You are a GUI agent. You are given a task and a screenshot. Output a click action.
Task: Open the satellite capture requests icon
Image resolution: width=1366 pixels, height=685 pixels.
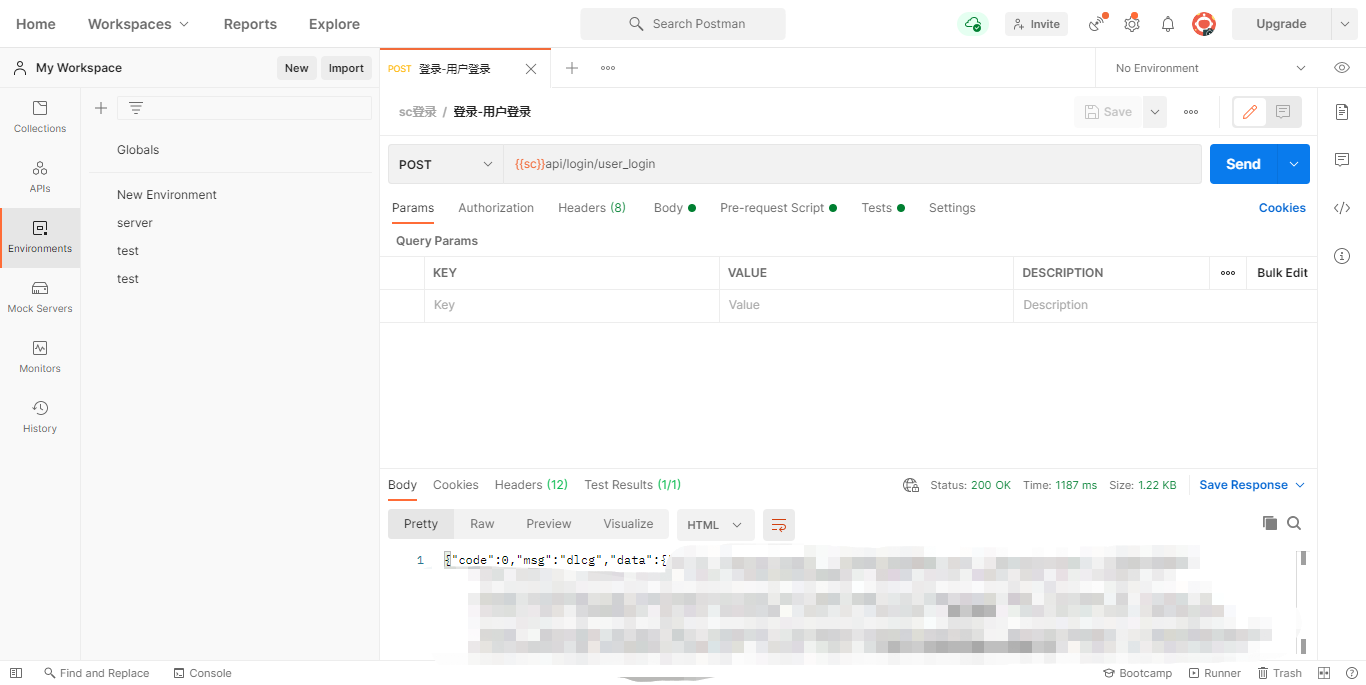point(1097,24)
